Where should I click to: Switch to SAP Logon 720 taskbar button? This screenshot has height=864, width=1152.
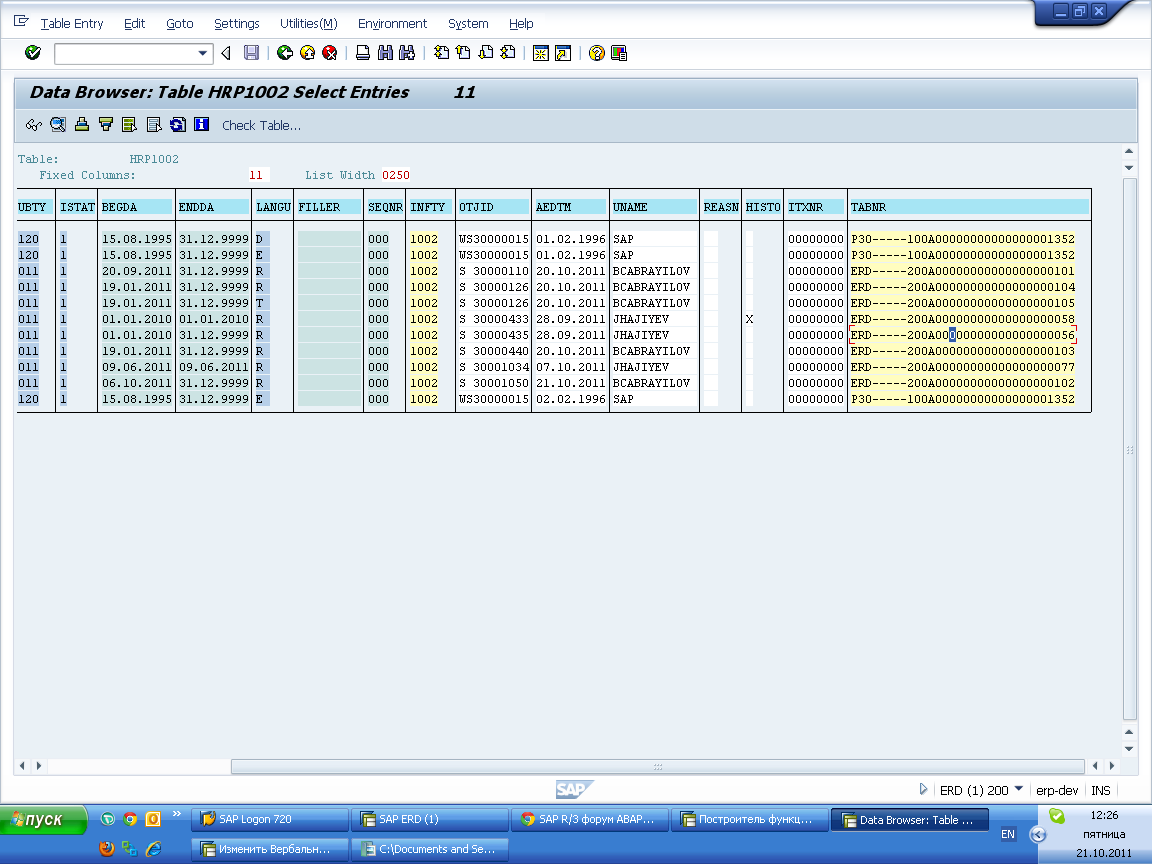click(x=270, y=819)
